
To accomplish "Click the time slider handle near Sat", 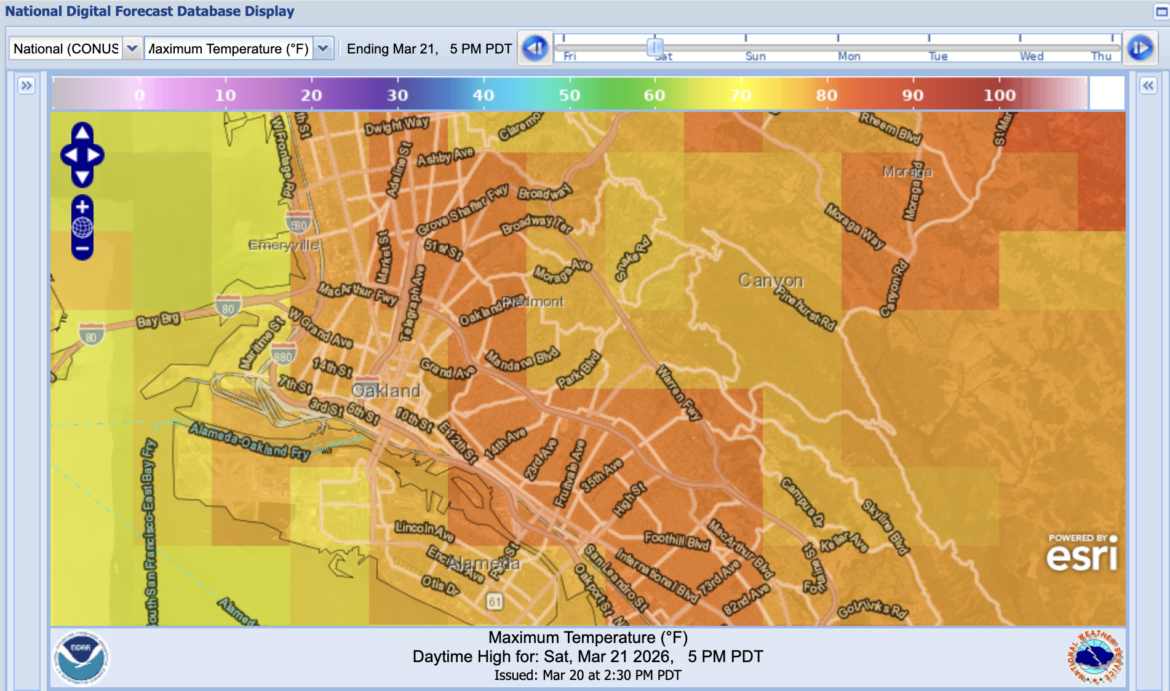I will pos(655,47).
